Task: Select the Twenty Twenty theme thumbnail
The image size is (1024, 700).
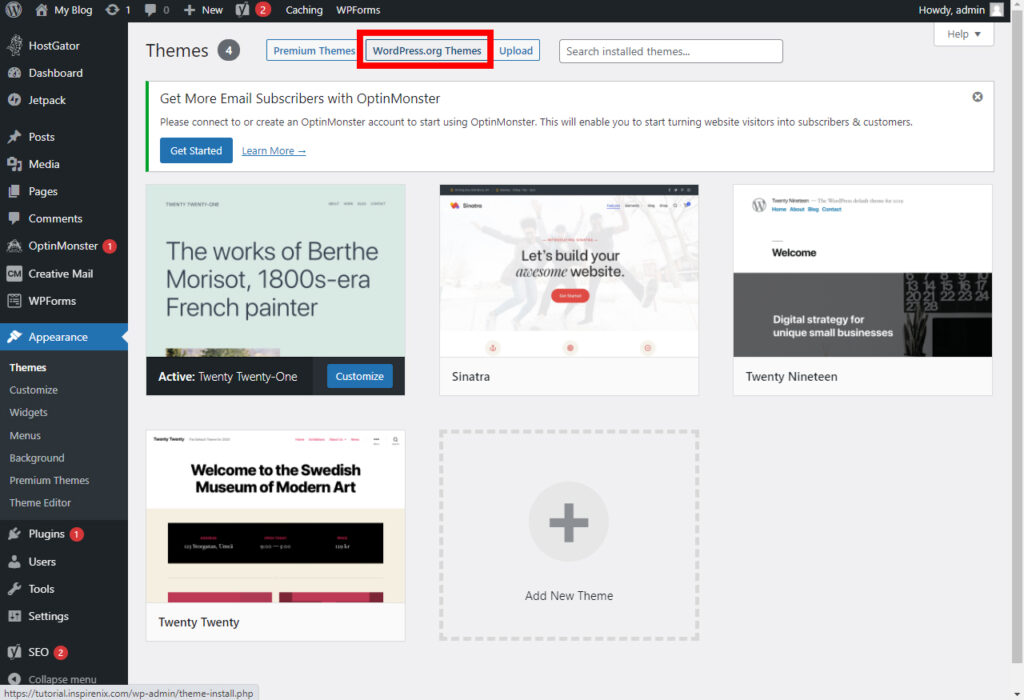Action: pyautogui.click(x=276, y=517)
